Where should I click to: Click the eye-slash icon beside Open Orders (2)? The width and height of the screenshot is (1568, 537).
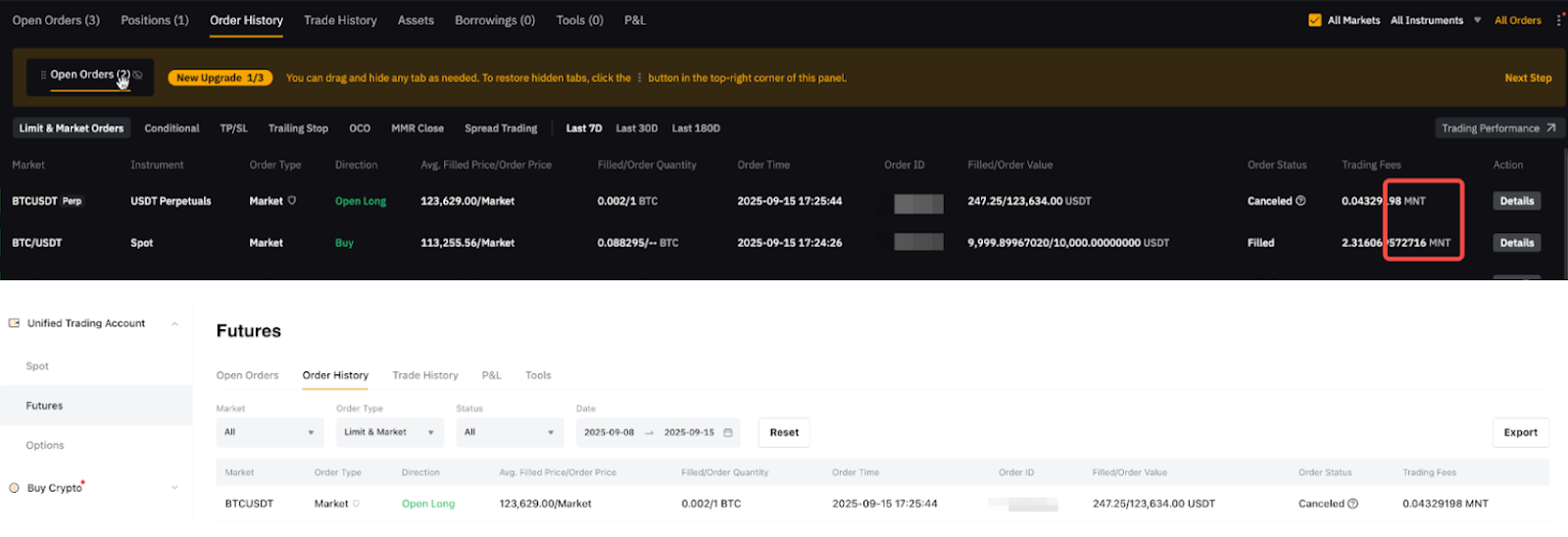click(x=138, y=75)
